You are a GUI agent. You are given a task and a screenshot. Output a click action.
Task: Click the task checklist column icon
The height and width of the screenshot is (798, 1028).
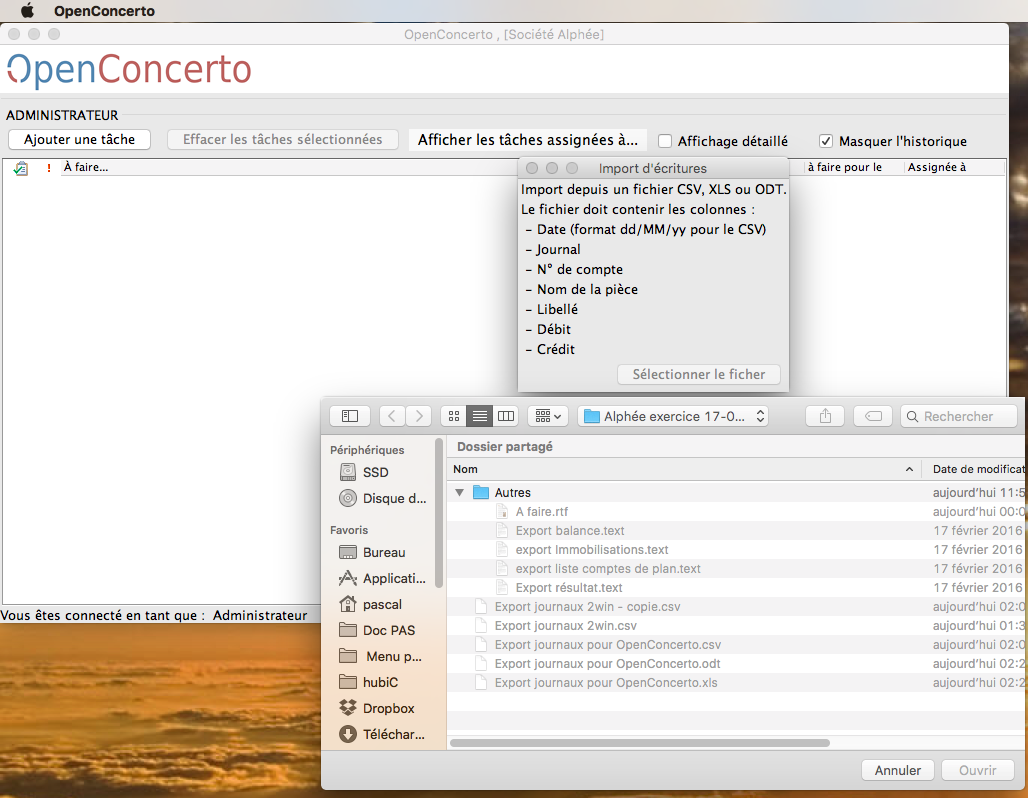21,168
